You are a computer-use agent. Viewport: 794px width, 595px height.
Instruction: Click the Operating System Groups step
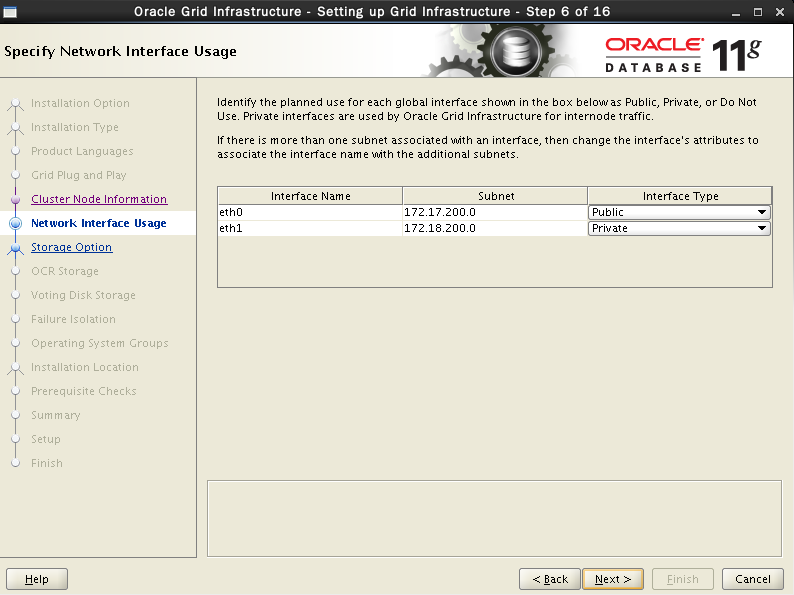99,343
